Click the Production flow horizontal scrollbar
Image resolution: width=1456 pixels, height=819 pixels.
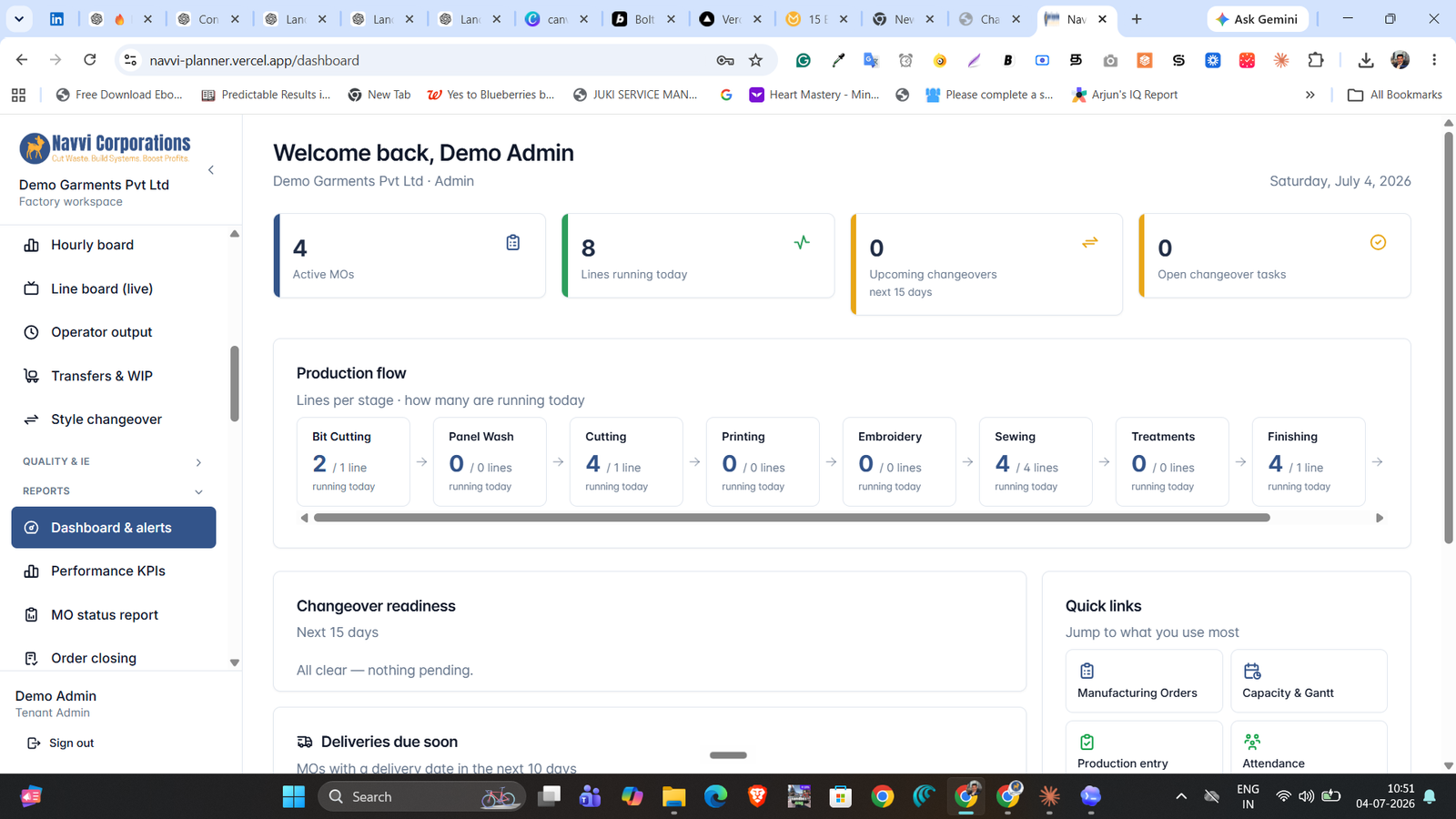[792, 518]
